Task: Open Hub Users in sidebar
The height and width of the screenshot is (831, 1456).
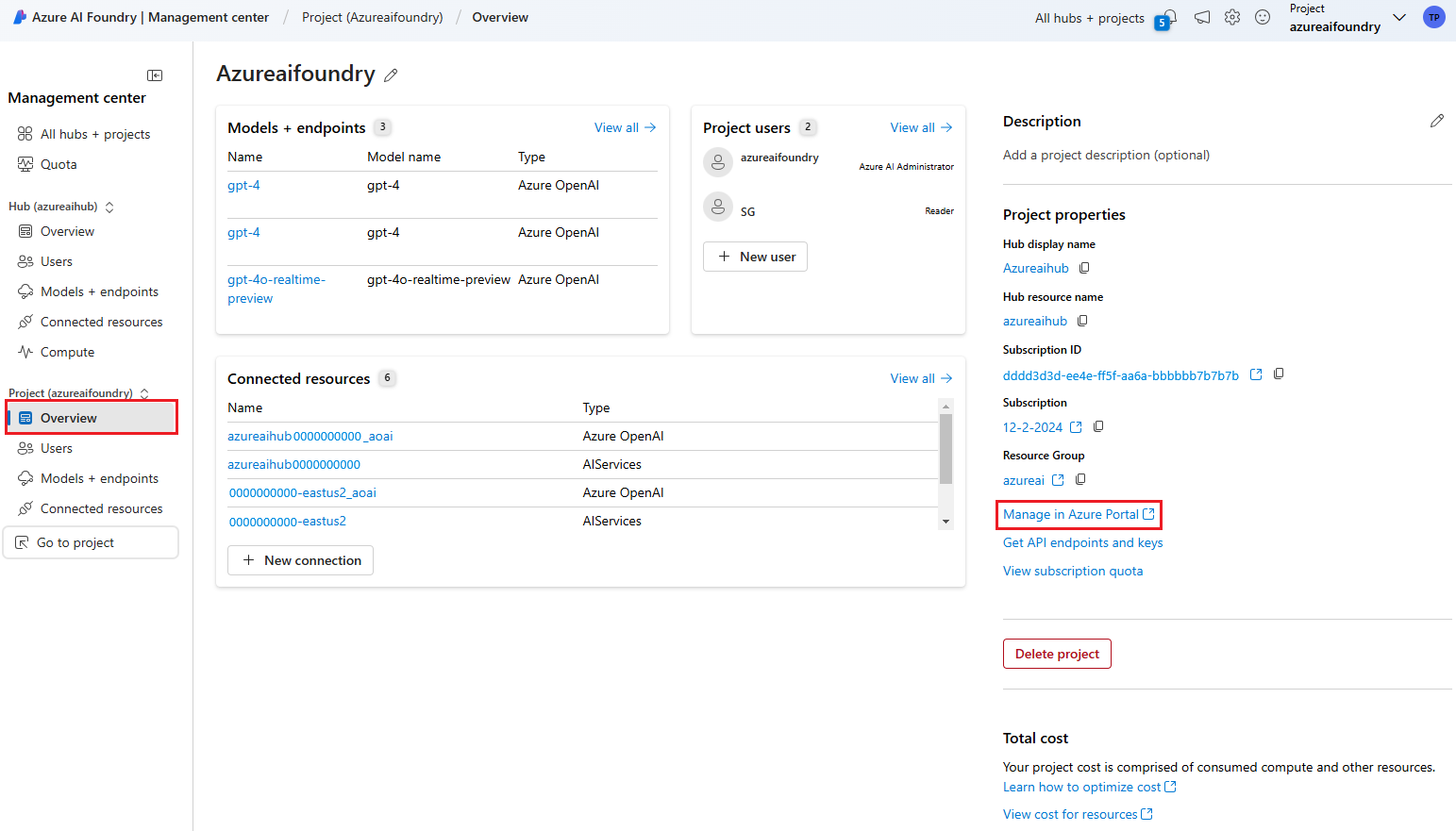Action: point(57,261)
